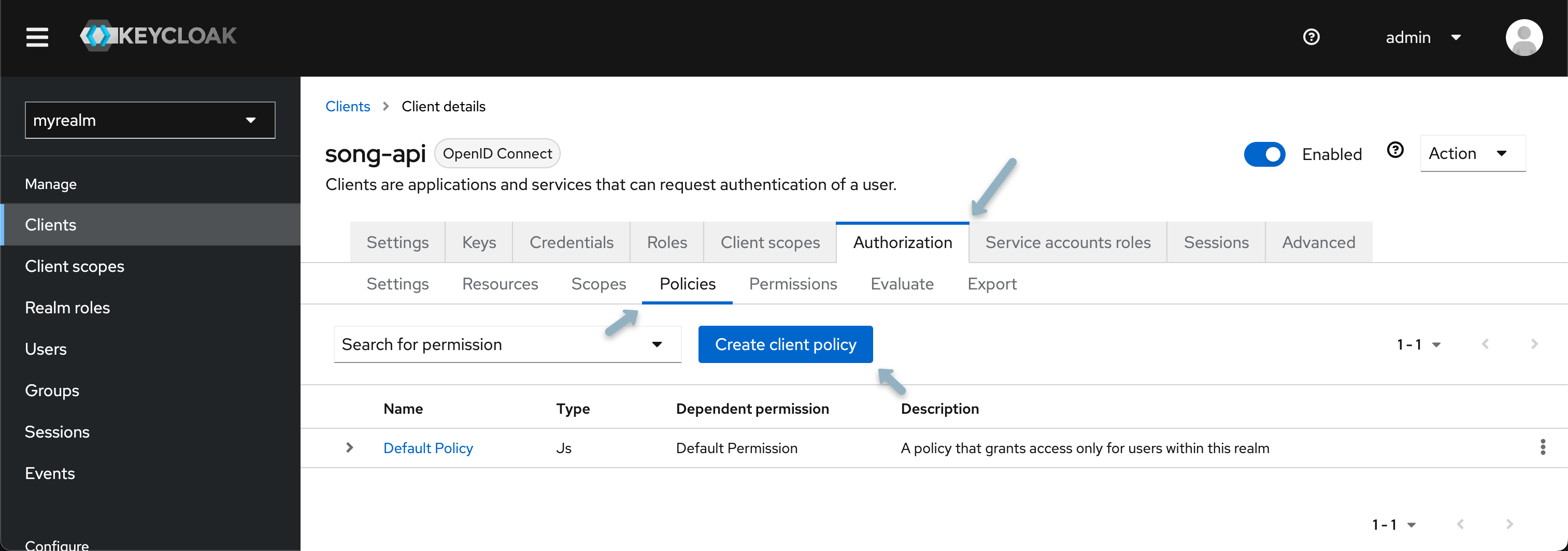Switch to the Credentials tab
Viewport: 1568px width, 551px height.
pos(571,243)
